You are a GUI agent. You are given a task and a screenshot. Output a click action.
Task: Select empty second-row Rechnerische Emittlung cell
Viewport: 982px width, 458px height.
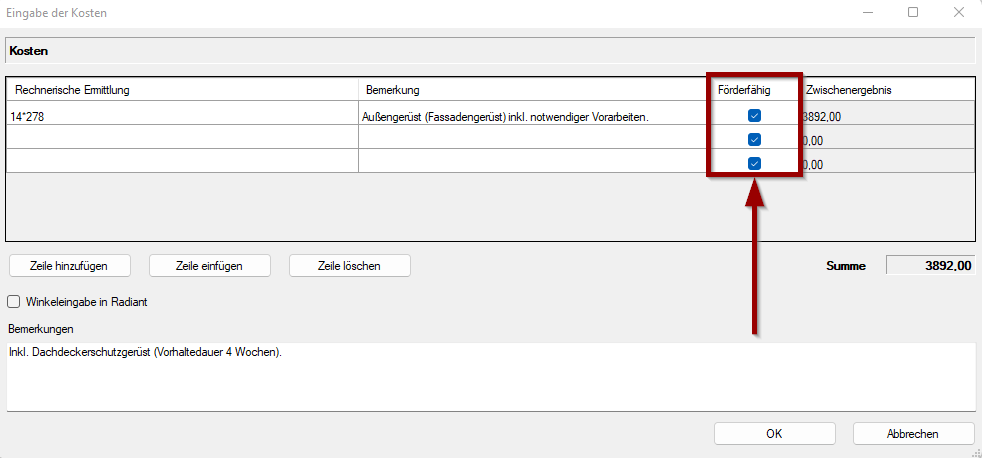tap(180, 138)
